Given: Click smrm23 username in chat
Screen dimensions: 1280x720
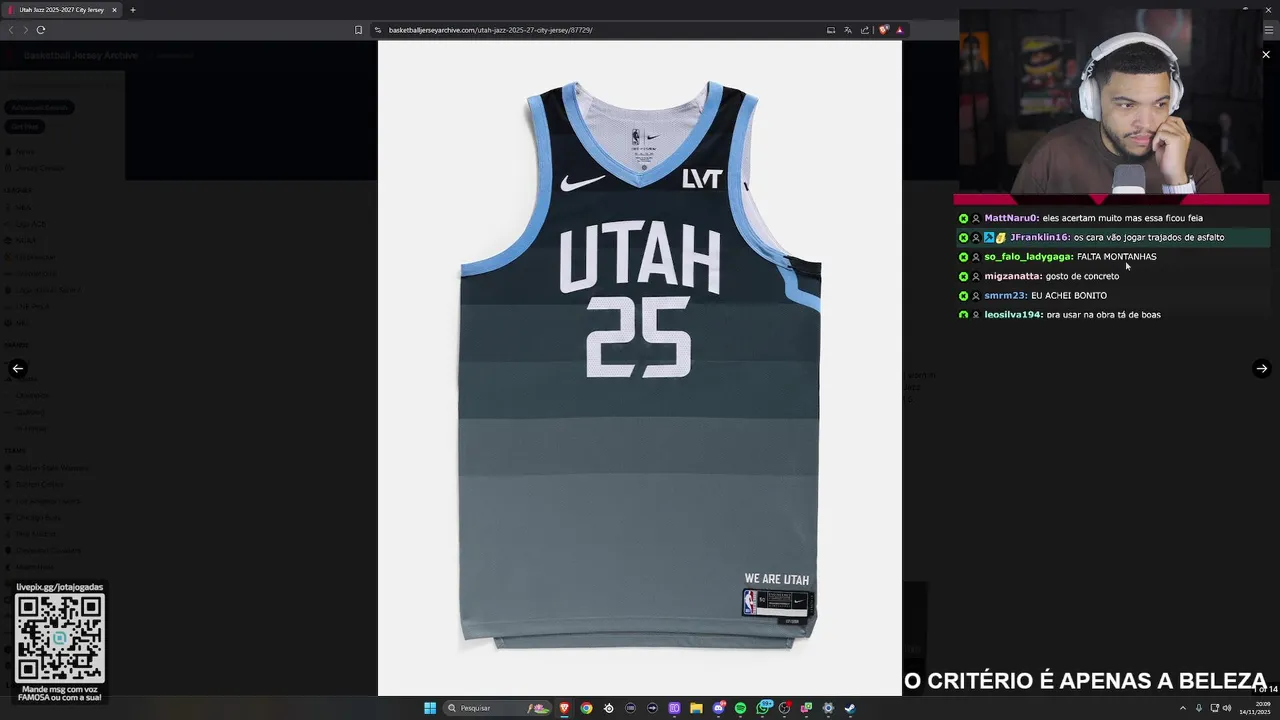Looking at the screenshot, I should click(1005, 295).
